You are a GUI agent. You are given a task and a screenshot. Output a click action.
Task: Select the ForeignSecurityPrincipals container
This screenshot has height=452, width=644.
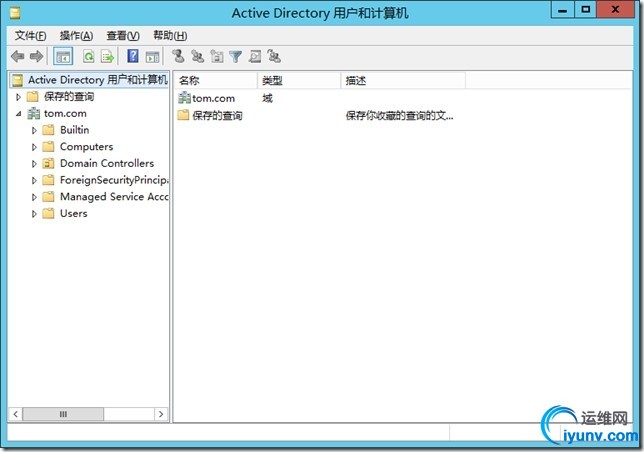point(114,180)
